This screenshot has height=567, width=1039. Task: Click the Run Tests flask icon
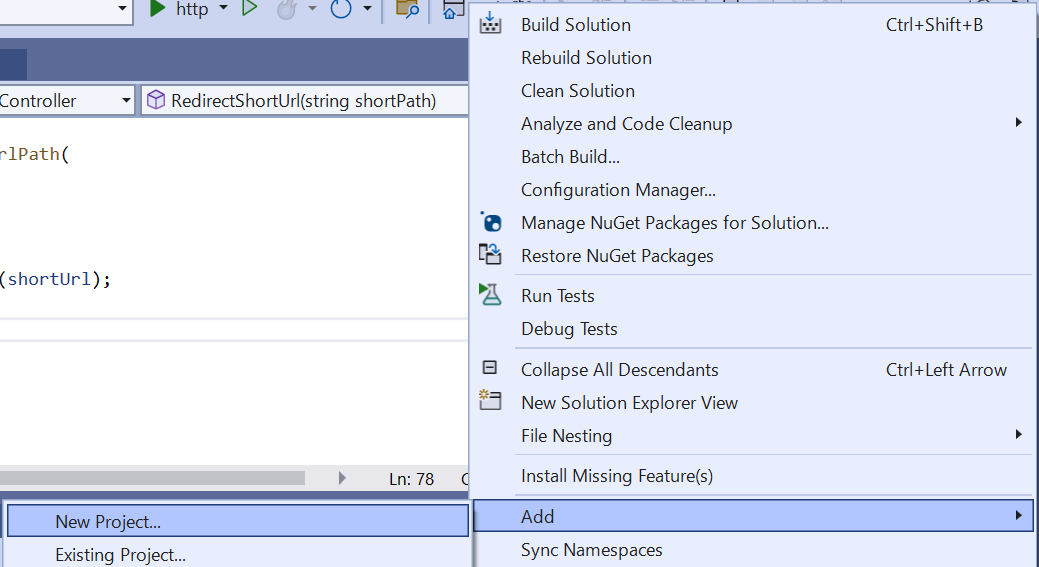490,295
